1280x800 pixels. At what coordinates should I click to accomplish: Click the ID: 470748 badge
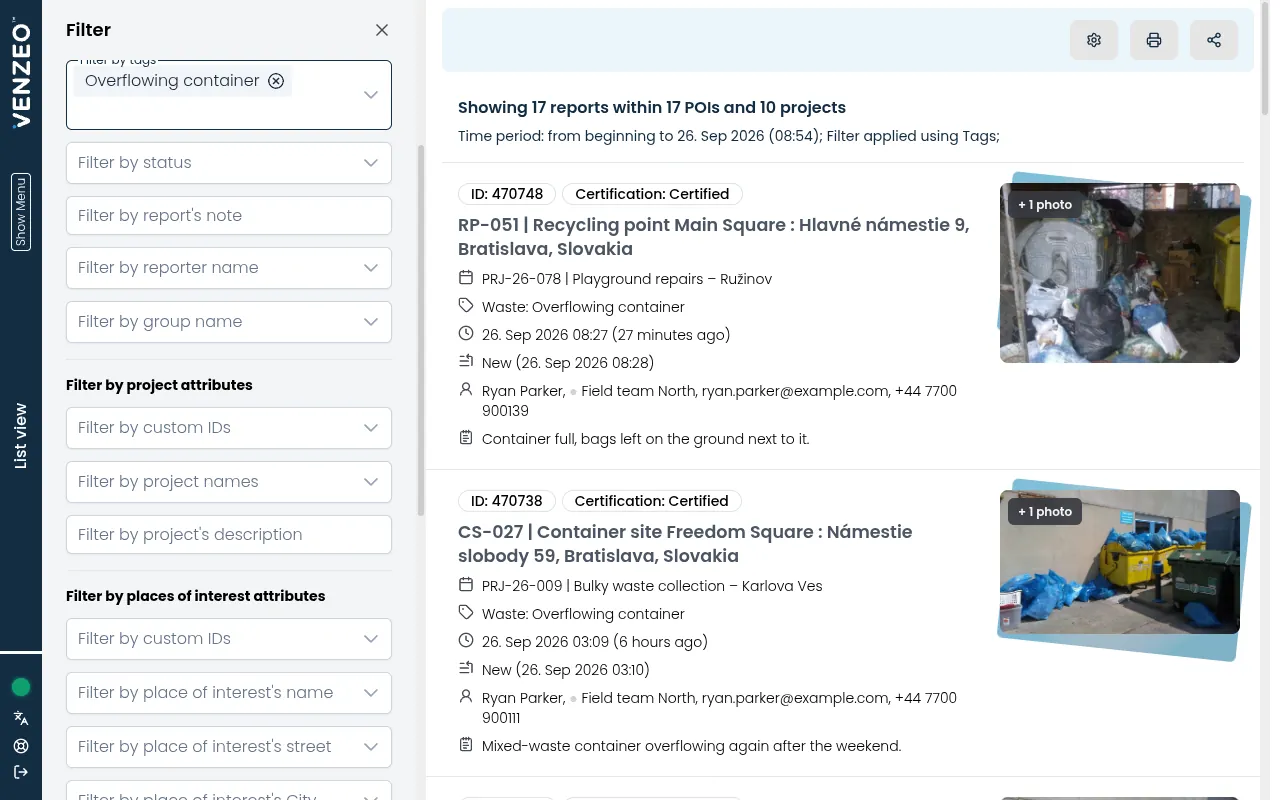[507, 194]
